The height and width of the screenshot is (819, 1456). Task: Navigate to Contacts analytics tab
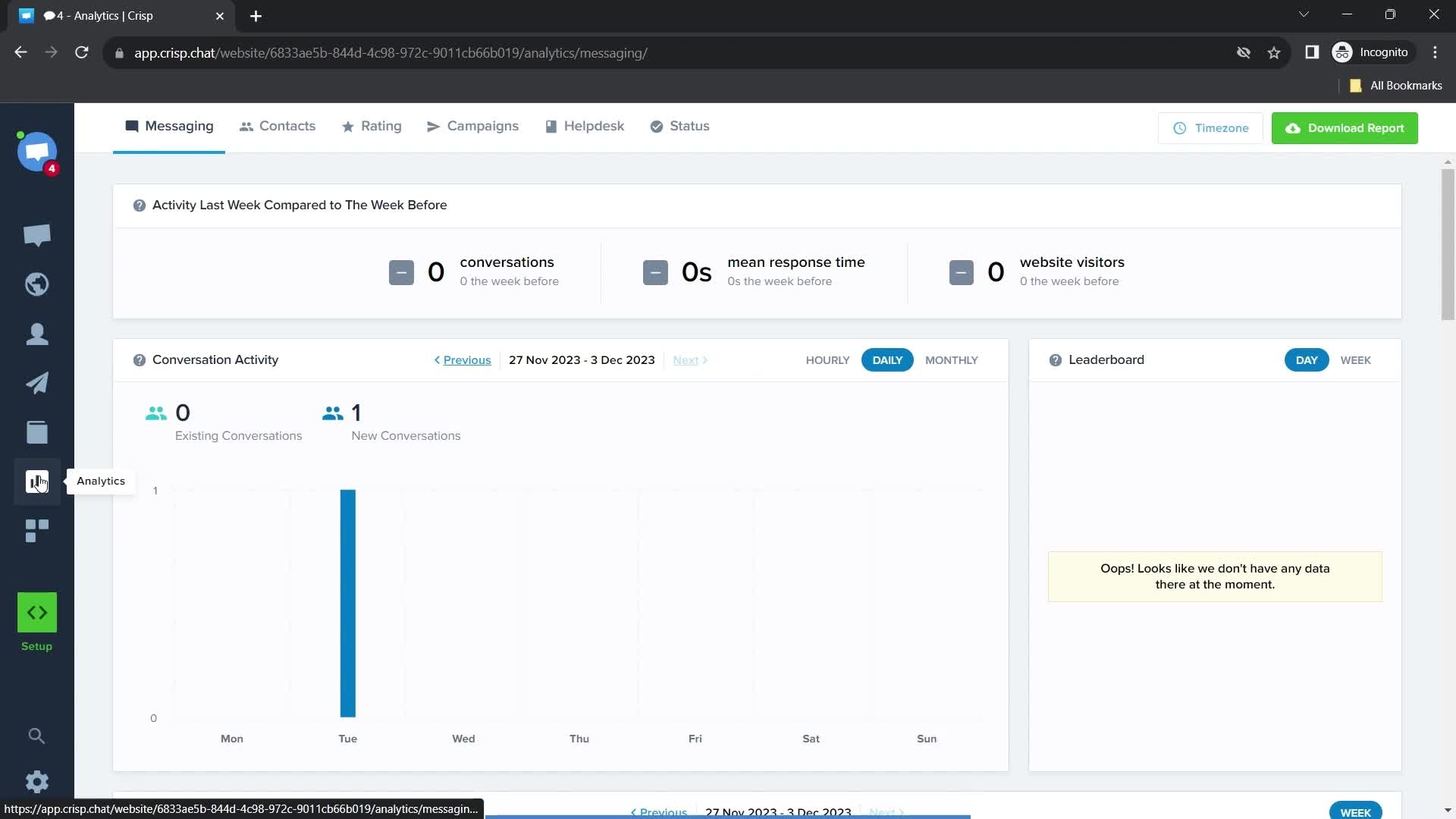278,126
